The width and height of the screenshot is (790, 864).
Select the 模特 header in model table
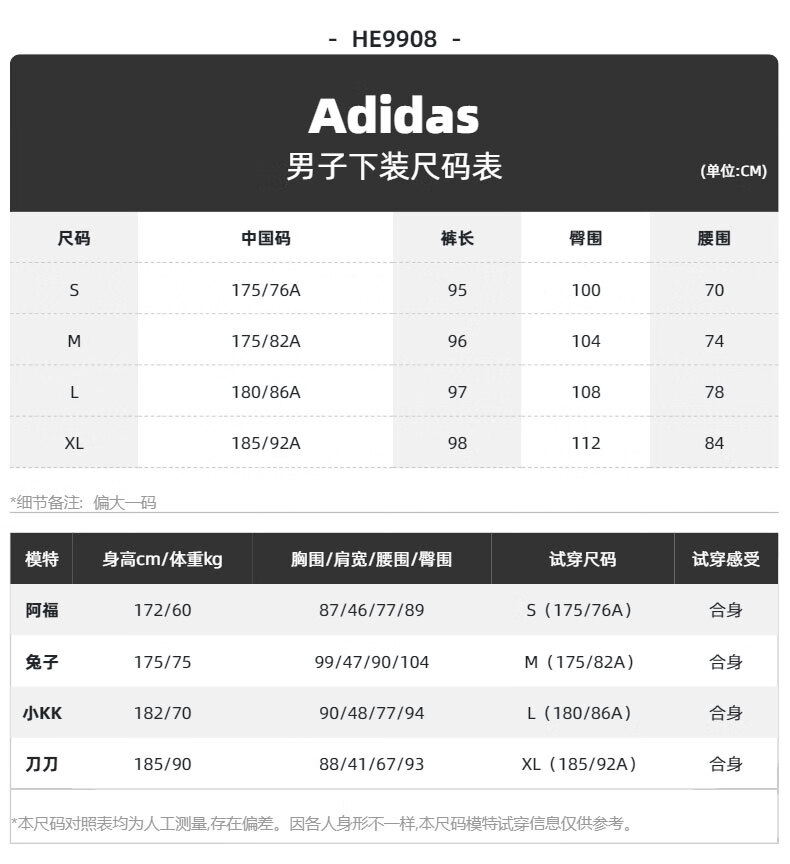[x=42, y=559]
